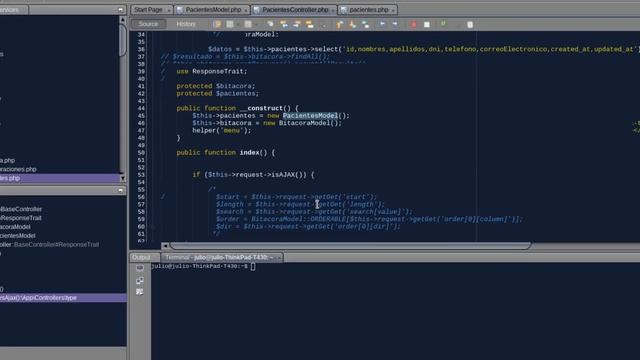640x360 pixels.
Task: Select the class entry with BaseController#ResponseTrait
Action: pyautogui.click(x=49, y=244)
